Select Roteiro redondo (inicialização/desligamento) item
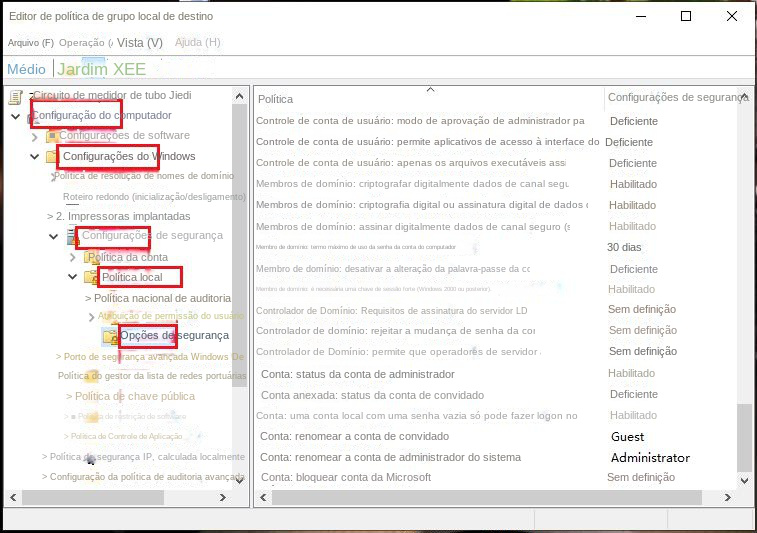The height and width of the screenshot is (533, 757). [154, 197]
